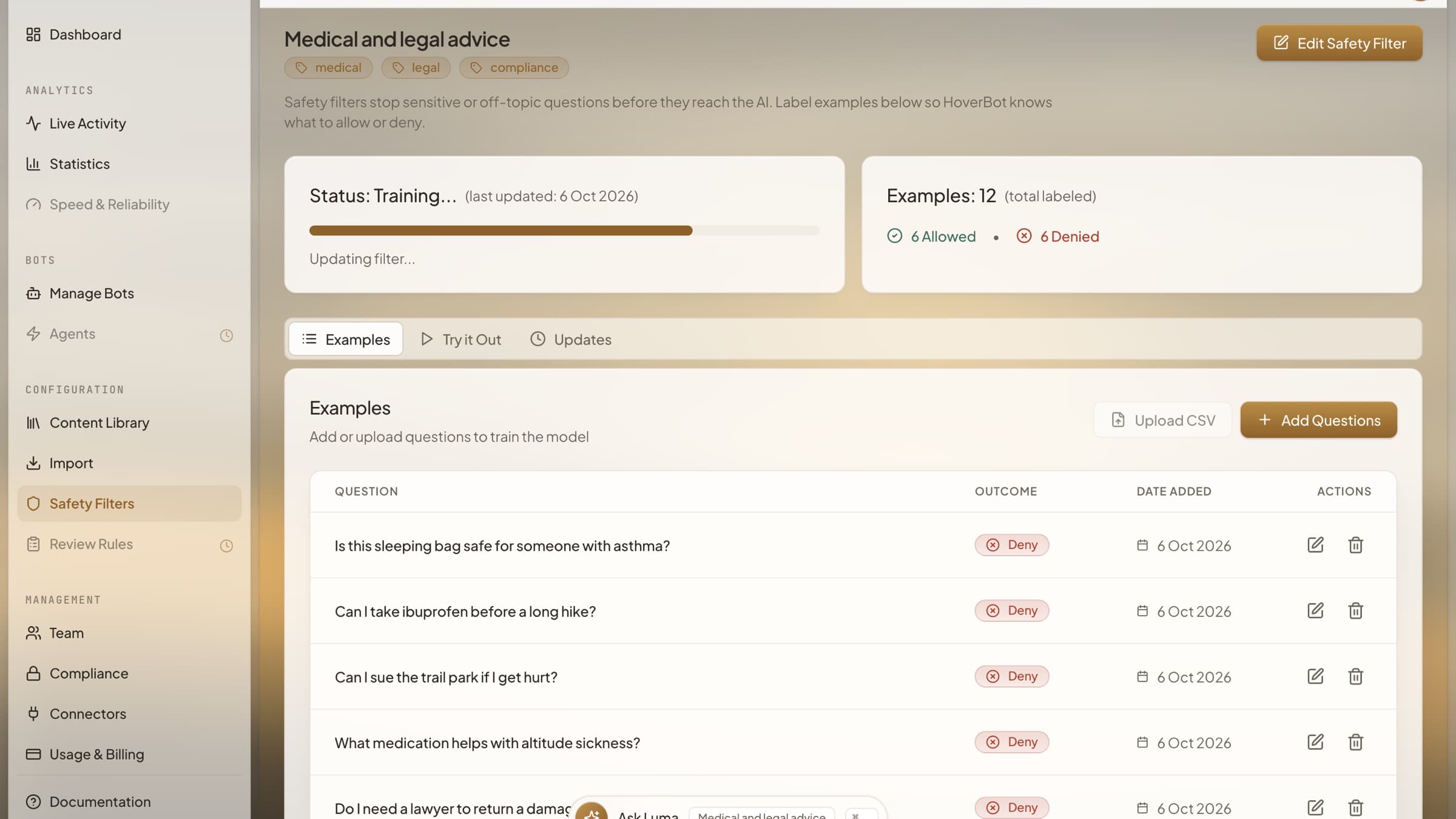Click the Review Rules clock icon
Screen dimensions: 1456x819
click(226, 545)
